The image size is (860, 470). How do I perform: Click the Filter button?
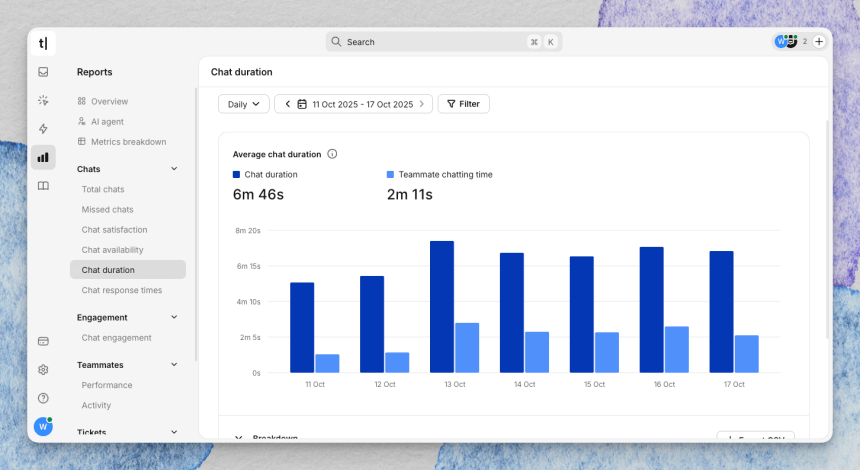pyautogui.click(x=463, y=104)
